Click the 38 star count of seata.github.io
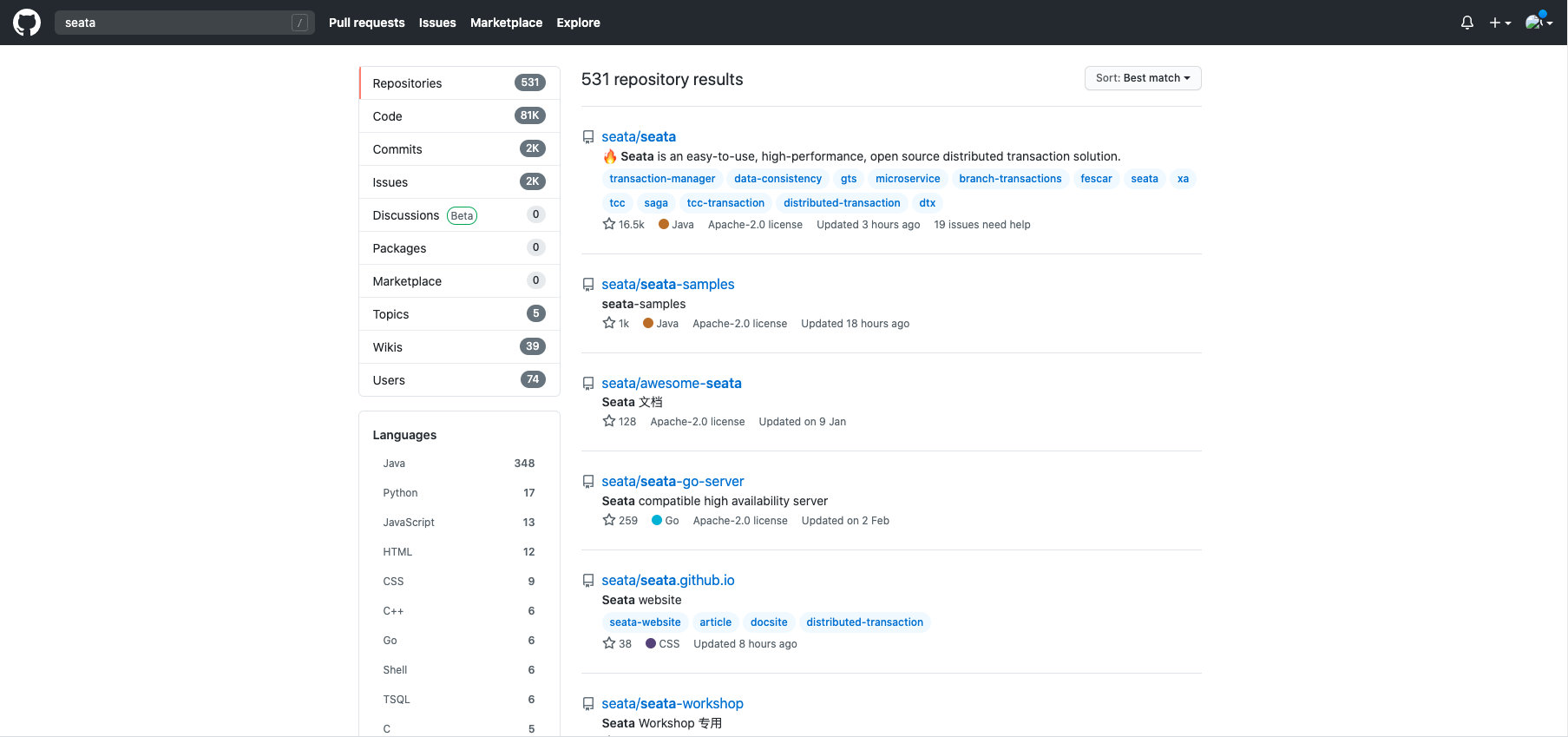Screen dimensions: 1568x737 pos(617,644)
